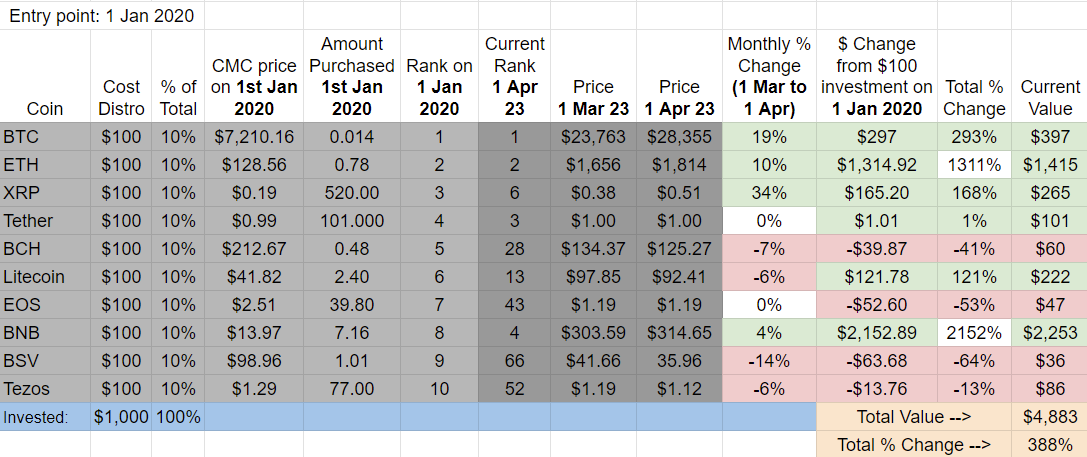Select BSV's $98.96 price cell
Viewport: 1087px width, 457px height.
(x=254, y=361)
